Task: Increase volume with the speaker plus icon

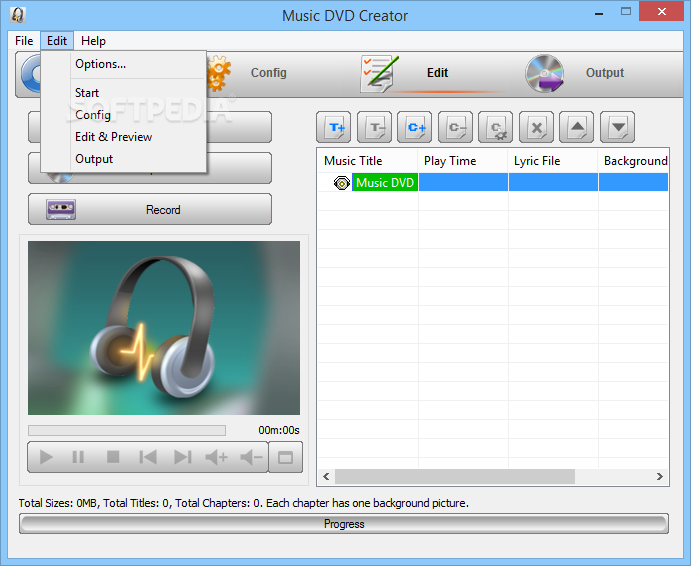Action: pyautogui.click(x=216, y=457)
